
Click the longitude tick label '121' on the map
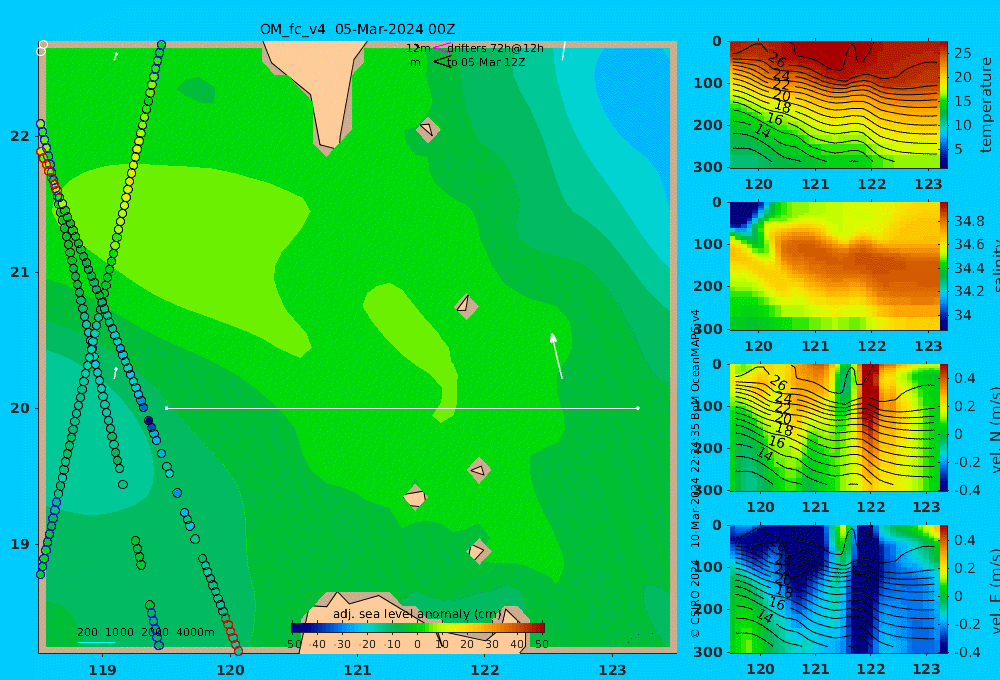coord(357,670)
